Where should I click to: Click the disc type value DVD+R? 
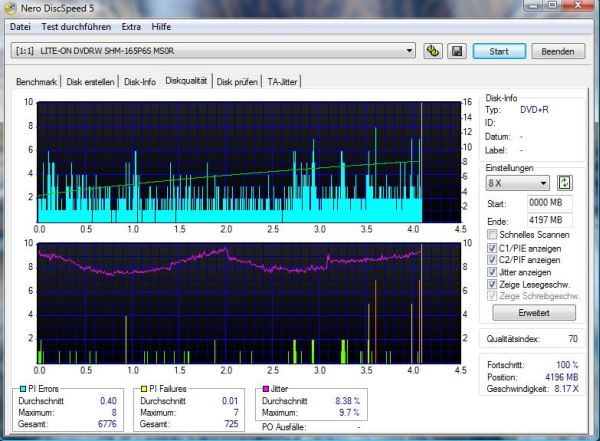coord(534,110)
